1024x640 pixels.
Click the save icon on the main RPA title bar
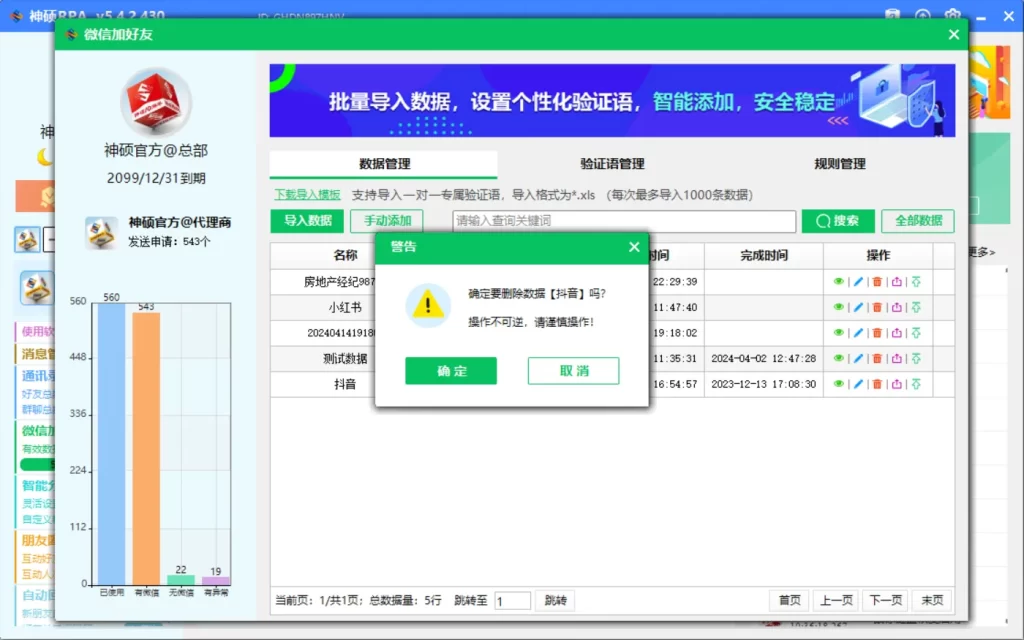pyautogui.click(x=892, y=15)
